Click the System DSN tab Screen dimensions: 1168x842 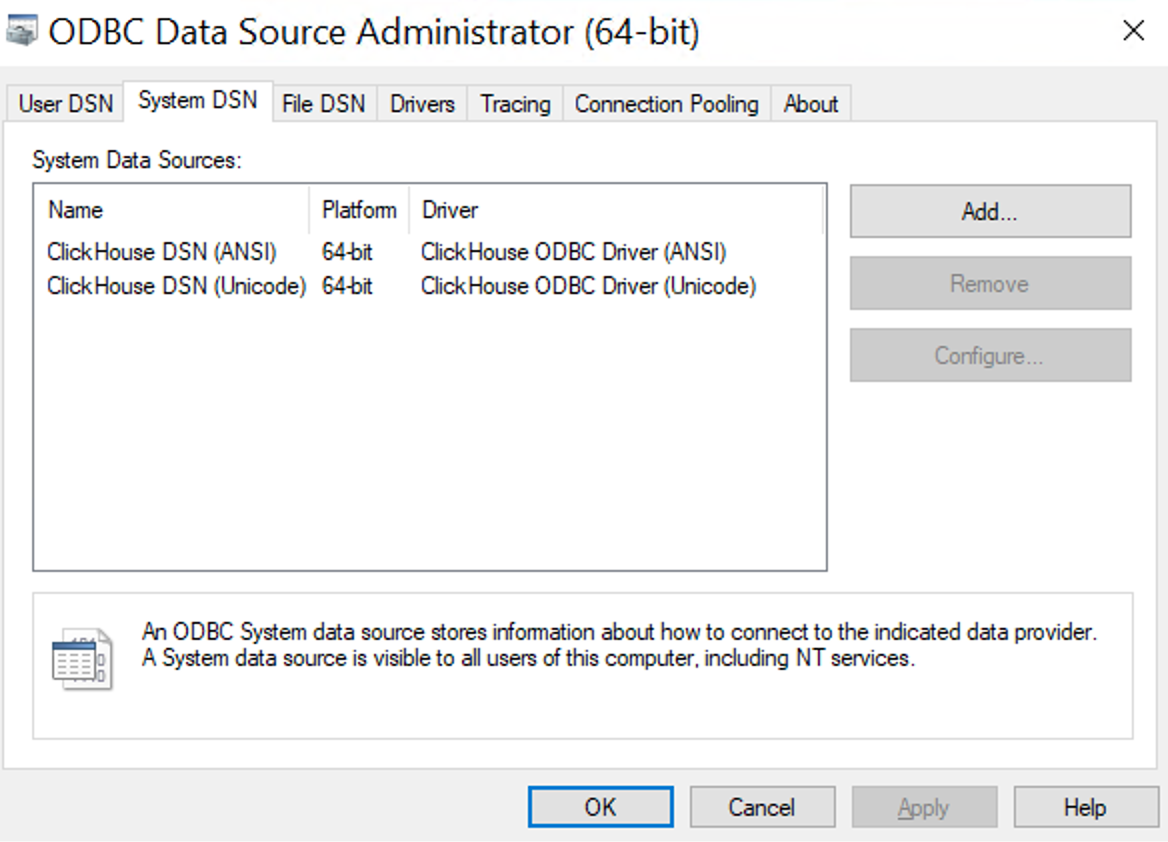[x=199, y=99]
